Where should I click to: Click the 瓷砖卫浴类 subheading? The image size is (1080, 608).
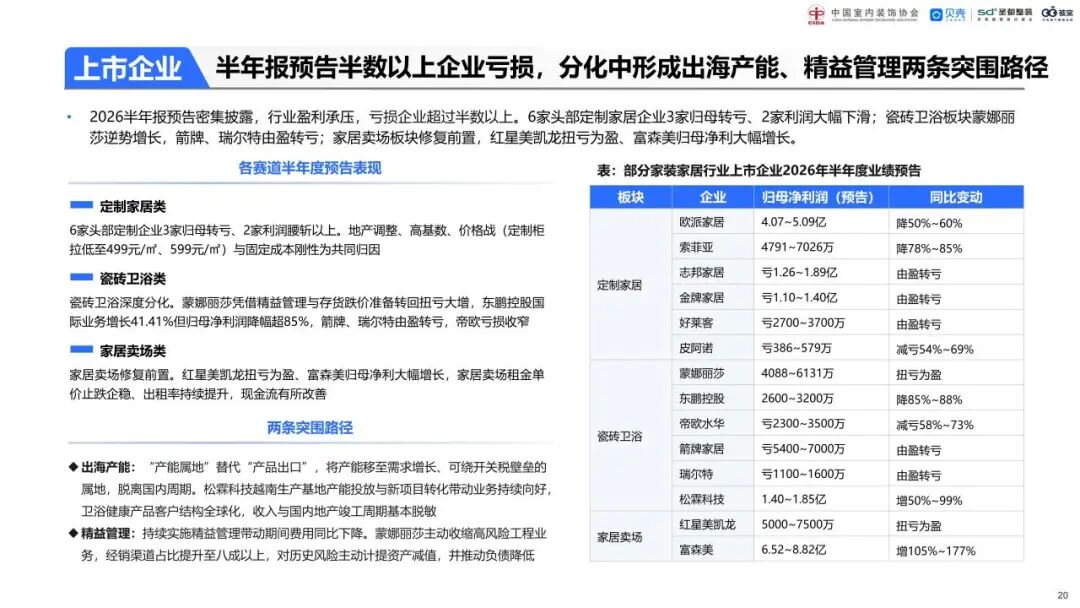[x=132, y=279]
